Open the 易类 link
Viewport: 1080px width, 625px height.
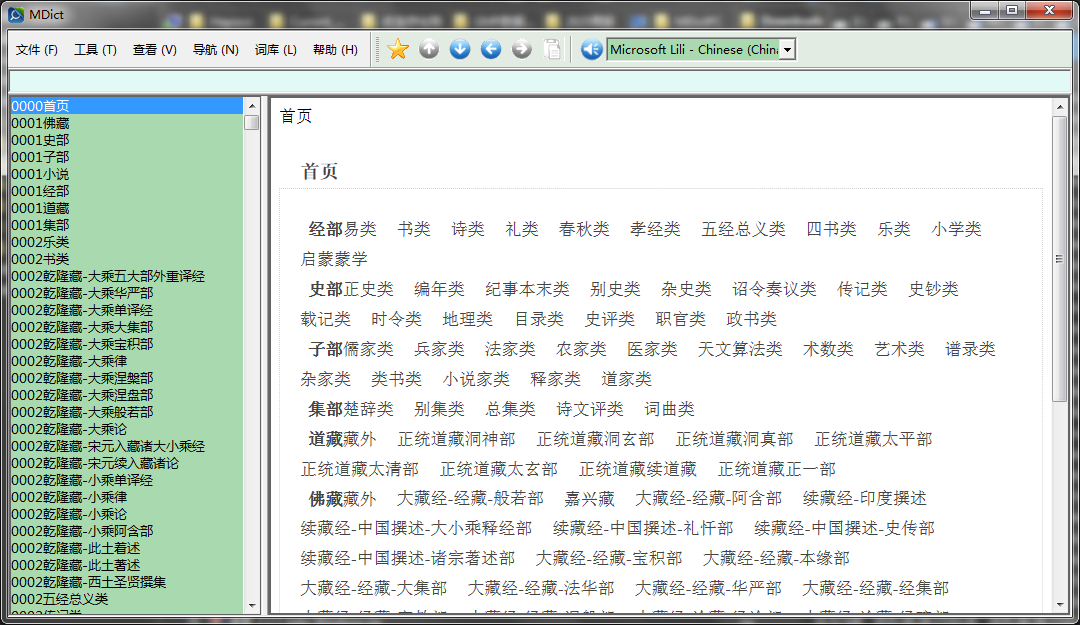360,229
